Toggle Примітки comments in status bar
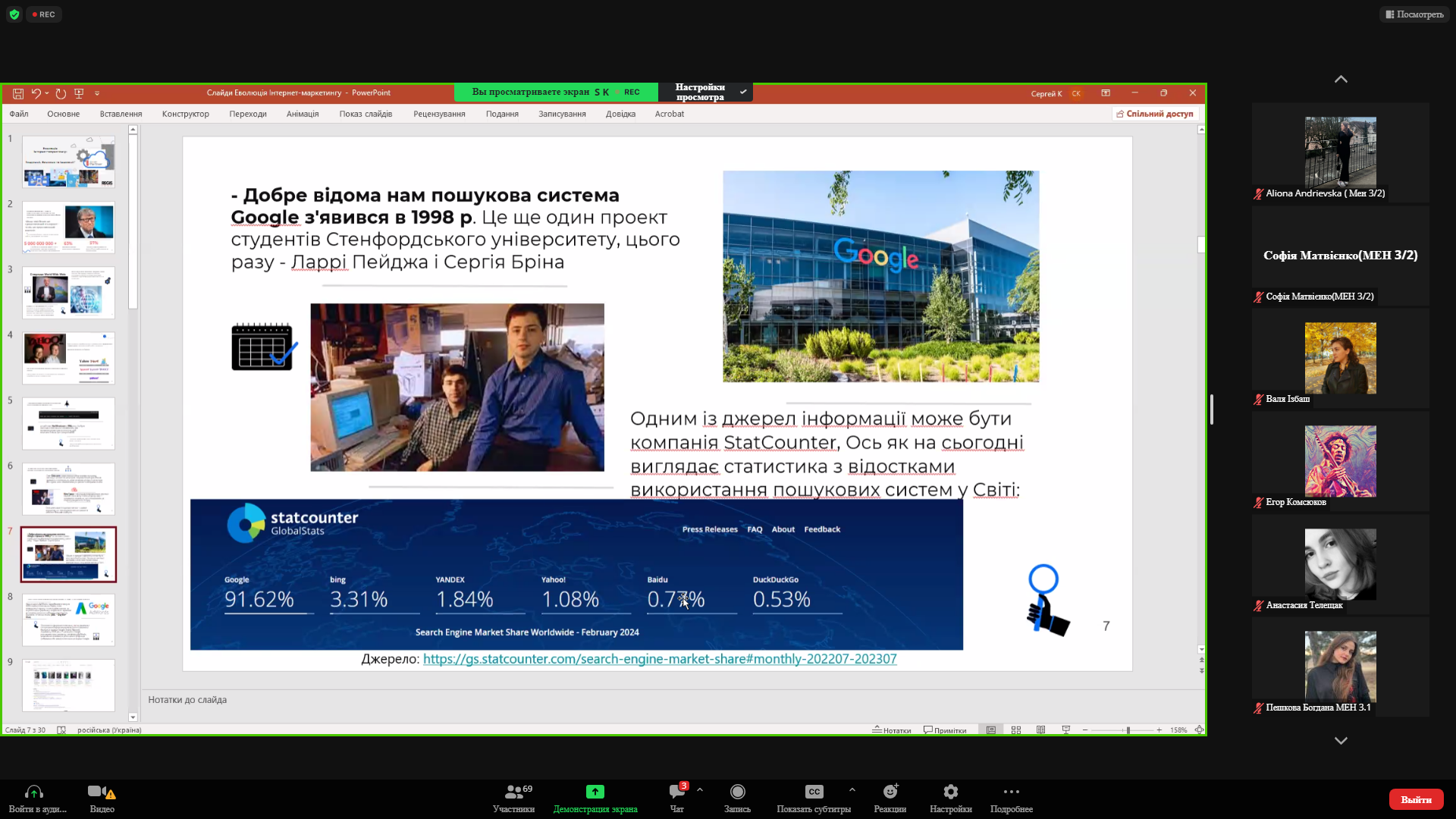The height and width of the screenshot is (819, 1456). [945, 730]
